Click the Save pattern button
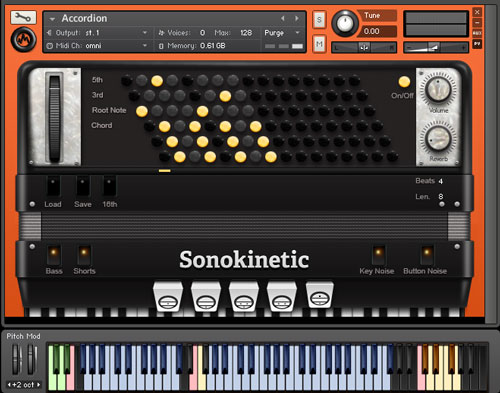This screenshot has width=500, height=393. pyautogui.click(x=83, y=187)
